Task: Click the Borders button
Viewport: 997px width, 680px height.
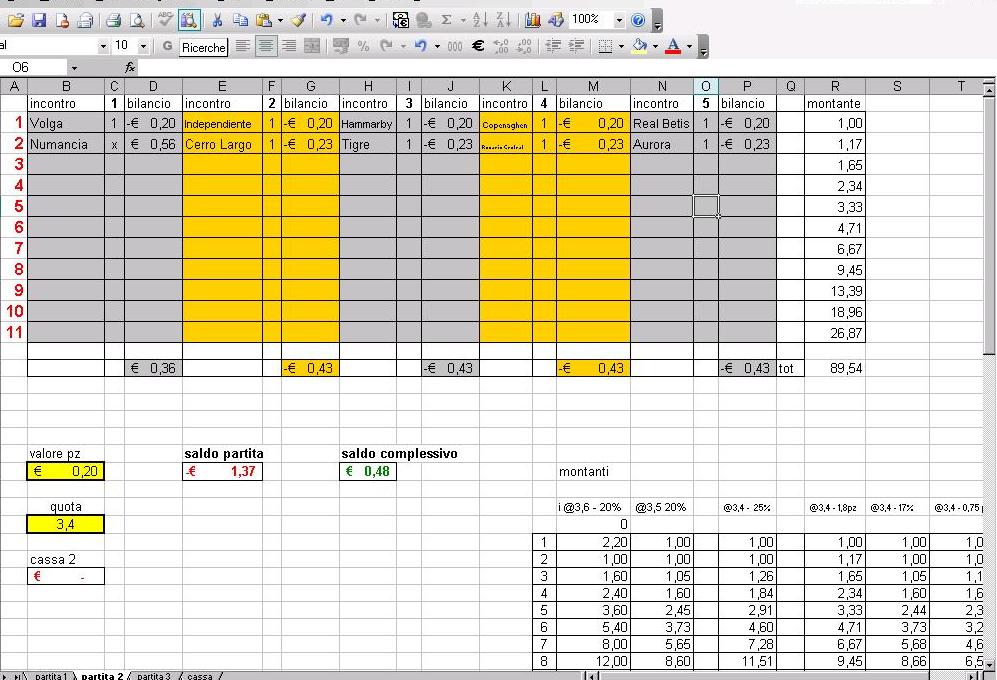Action: coord(606,46)
